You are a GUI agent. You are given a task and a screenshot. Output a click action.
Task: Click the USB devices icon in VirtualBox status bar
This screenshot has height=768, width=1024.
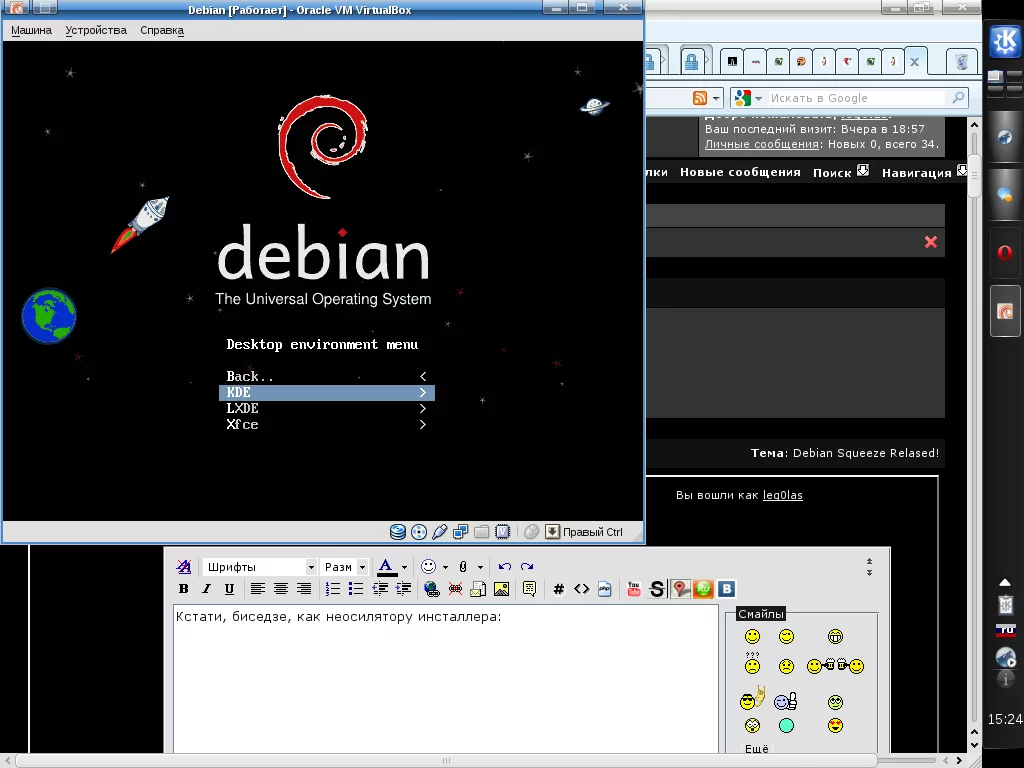pyautogui.click(x=440, y=532)
